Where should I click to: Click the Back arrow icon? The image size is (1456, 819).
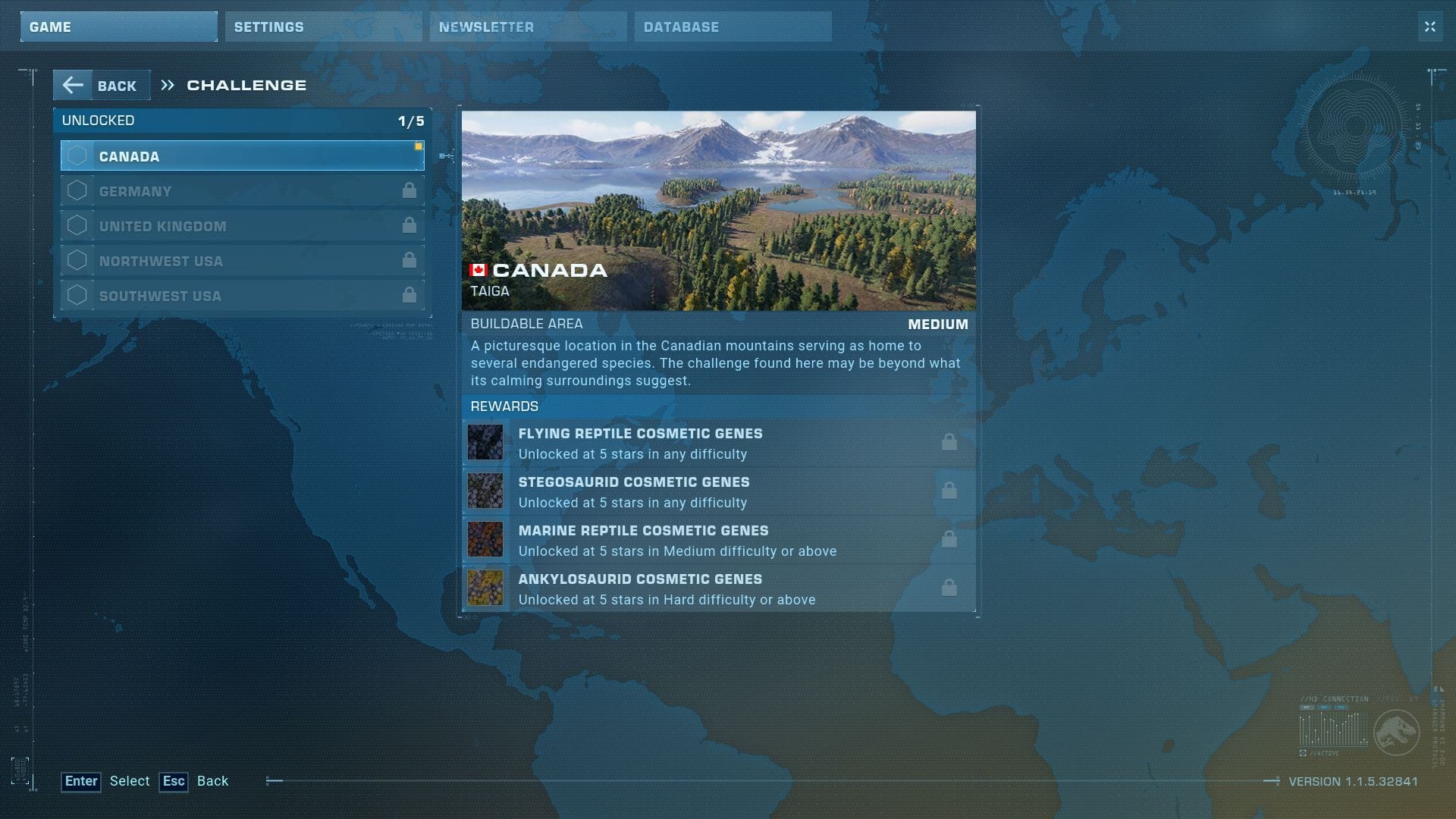[x=73, y=85]
